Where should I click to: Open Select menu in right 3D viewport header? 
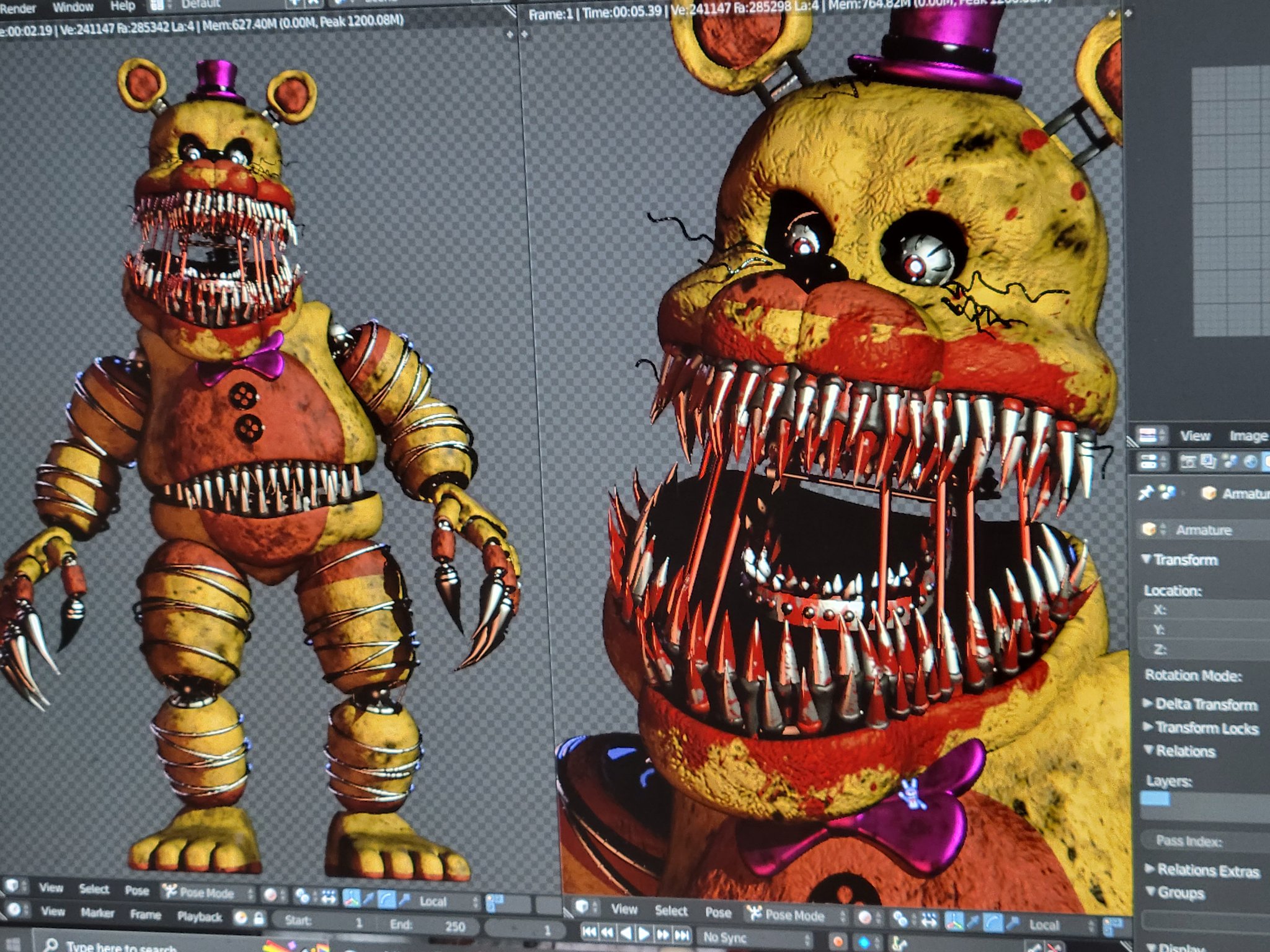(x=671, y=910)
